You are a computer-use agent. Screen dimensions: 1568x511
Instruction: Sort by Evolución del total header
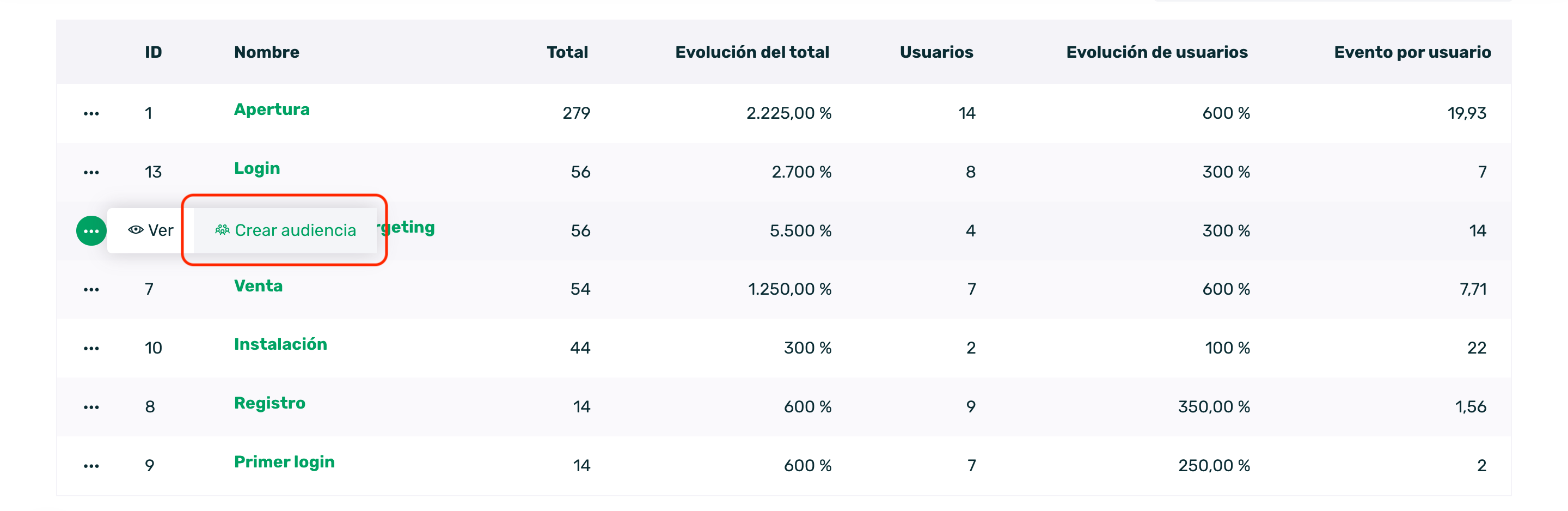click(x=752, y=52)
